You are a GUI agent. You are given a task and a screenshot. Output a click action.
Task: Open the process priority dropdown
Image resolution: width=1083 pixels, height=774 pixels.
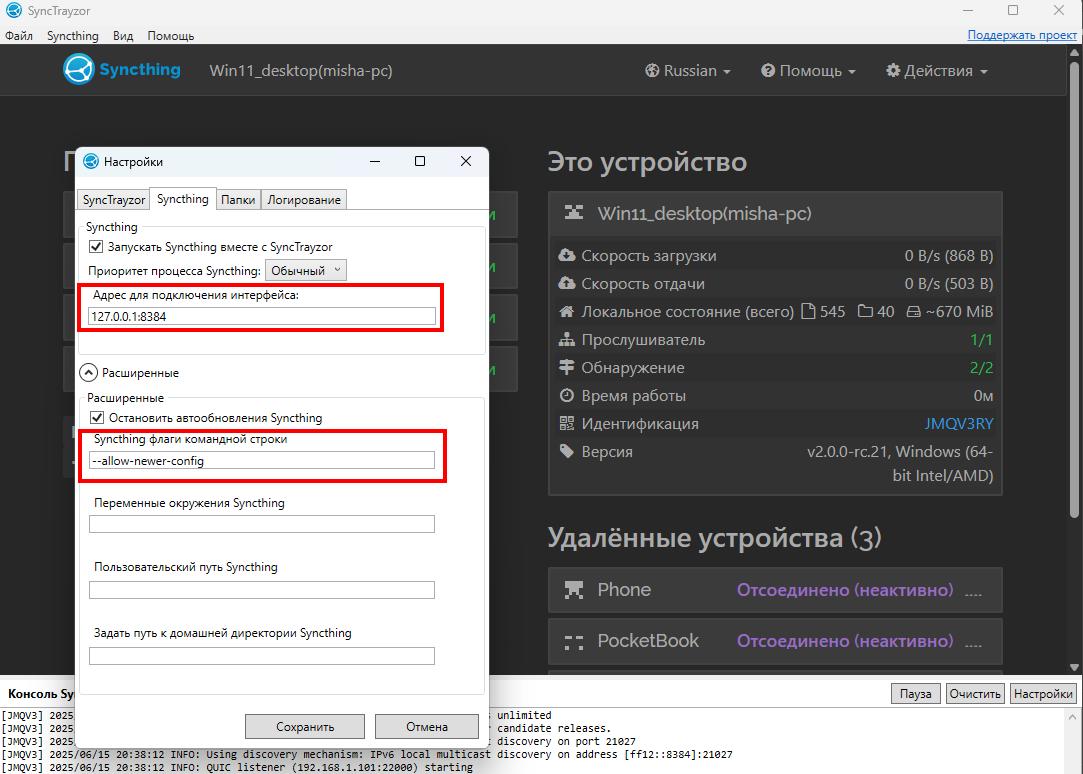(306, 270)
